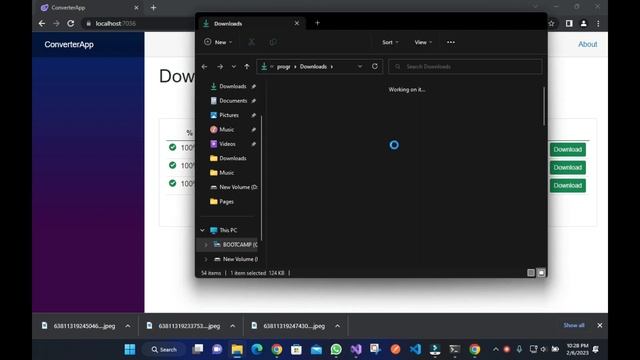Select the Downloads tab in File Explorer

point(251,24)
